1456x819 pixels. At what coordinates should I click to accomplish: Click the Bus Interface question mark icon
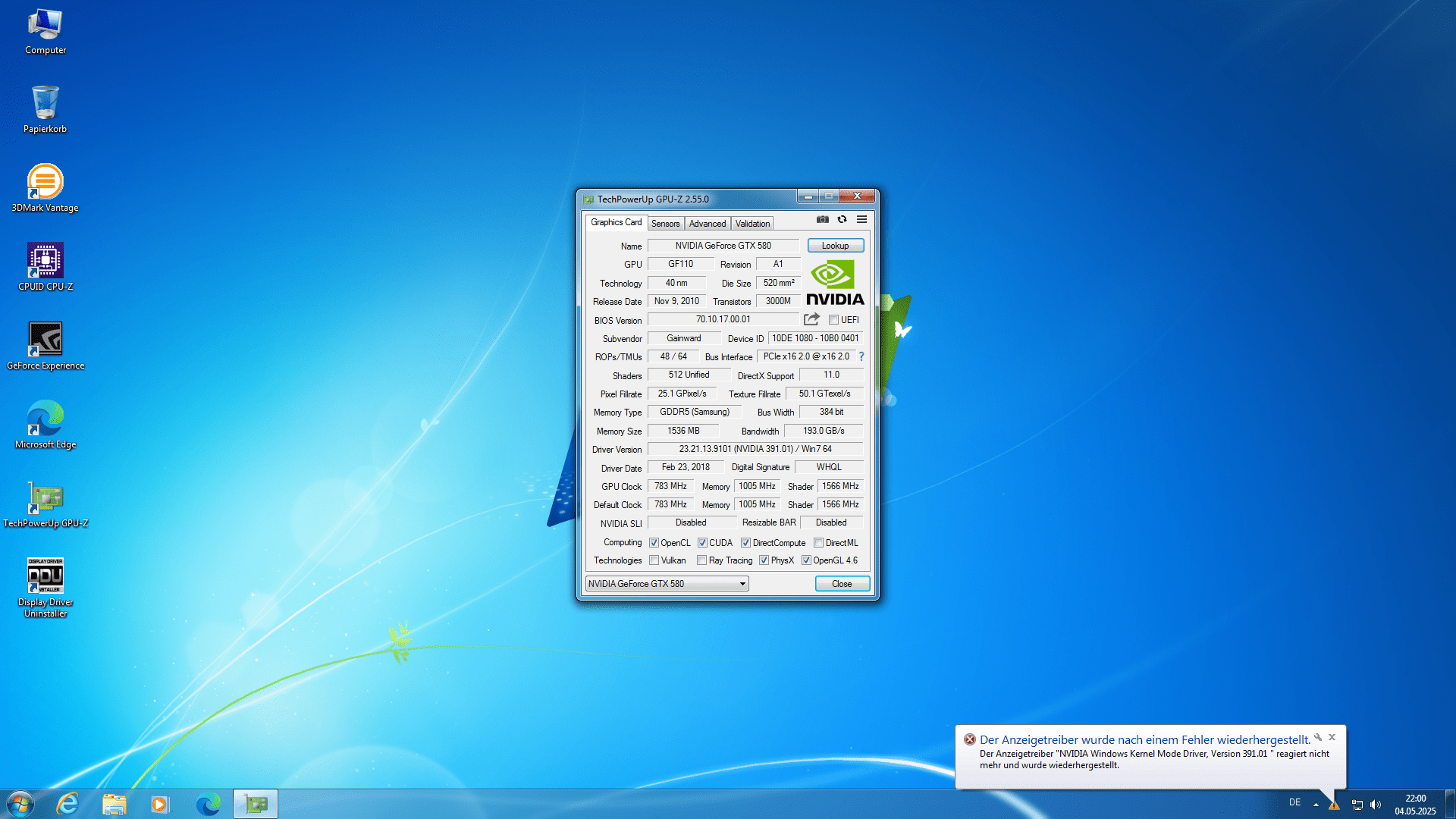861,356
